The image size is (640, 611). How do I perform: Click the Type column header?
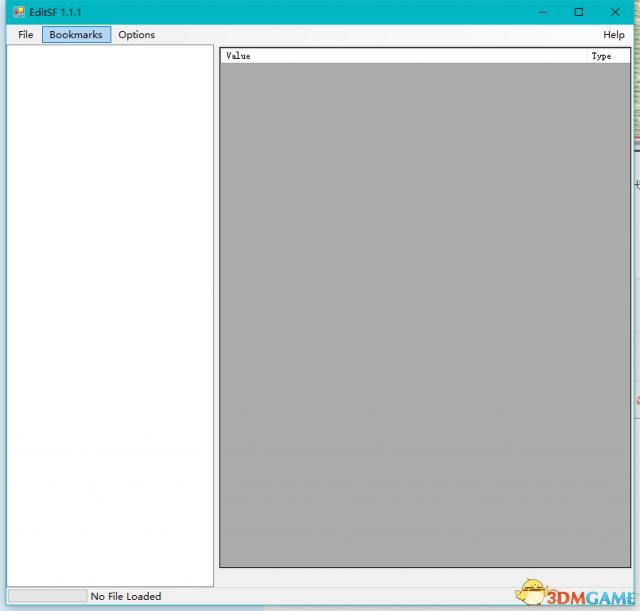click(607, 56)
